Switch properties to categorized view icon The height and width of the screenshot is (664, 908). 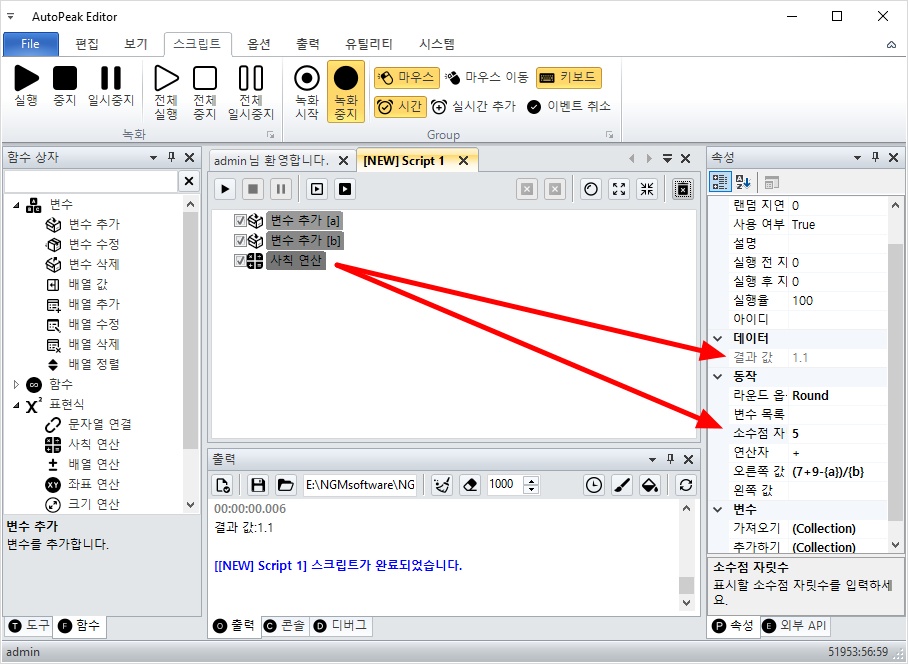pyautogui.click(x=720, y=182)
